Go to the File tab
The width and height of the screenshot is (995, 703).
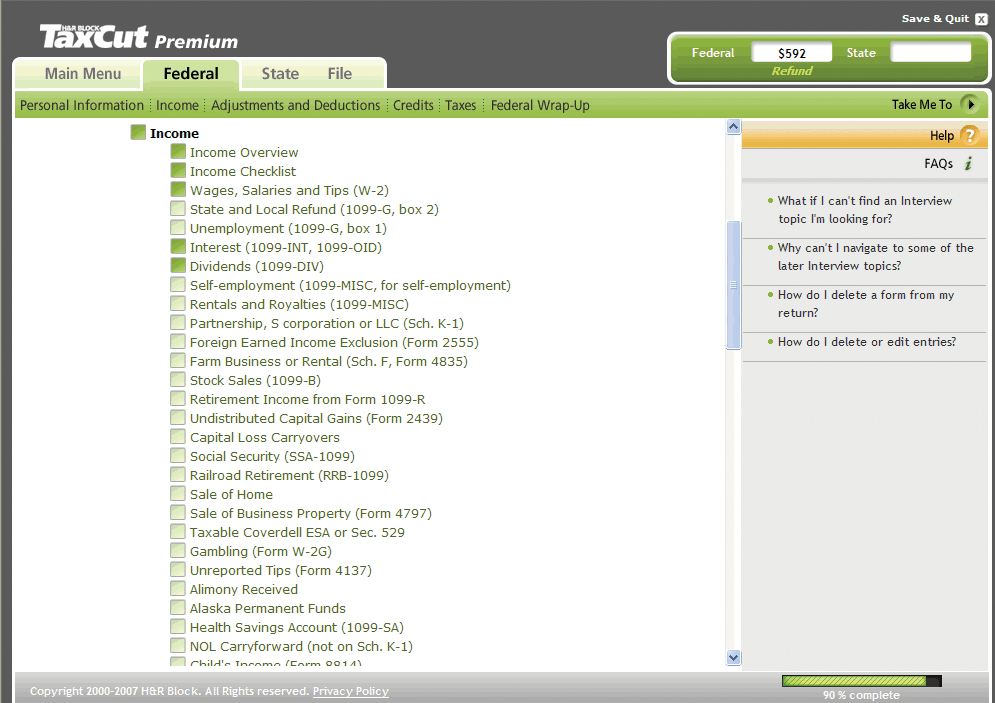[x=339, y=74]
